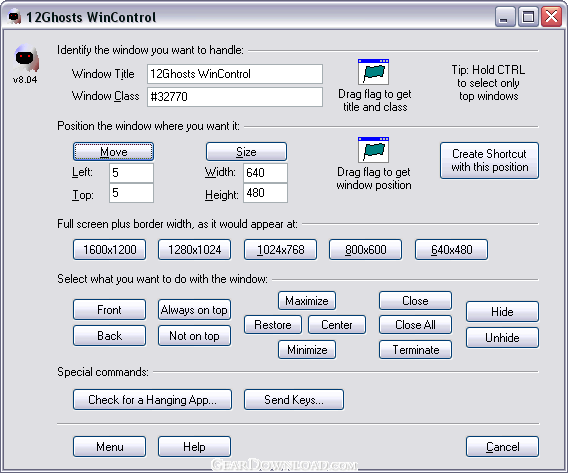Open the Send Keys dialog

[294, 399]
